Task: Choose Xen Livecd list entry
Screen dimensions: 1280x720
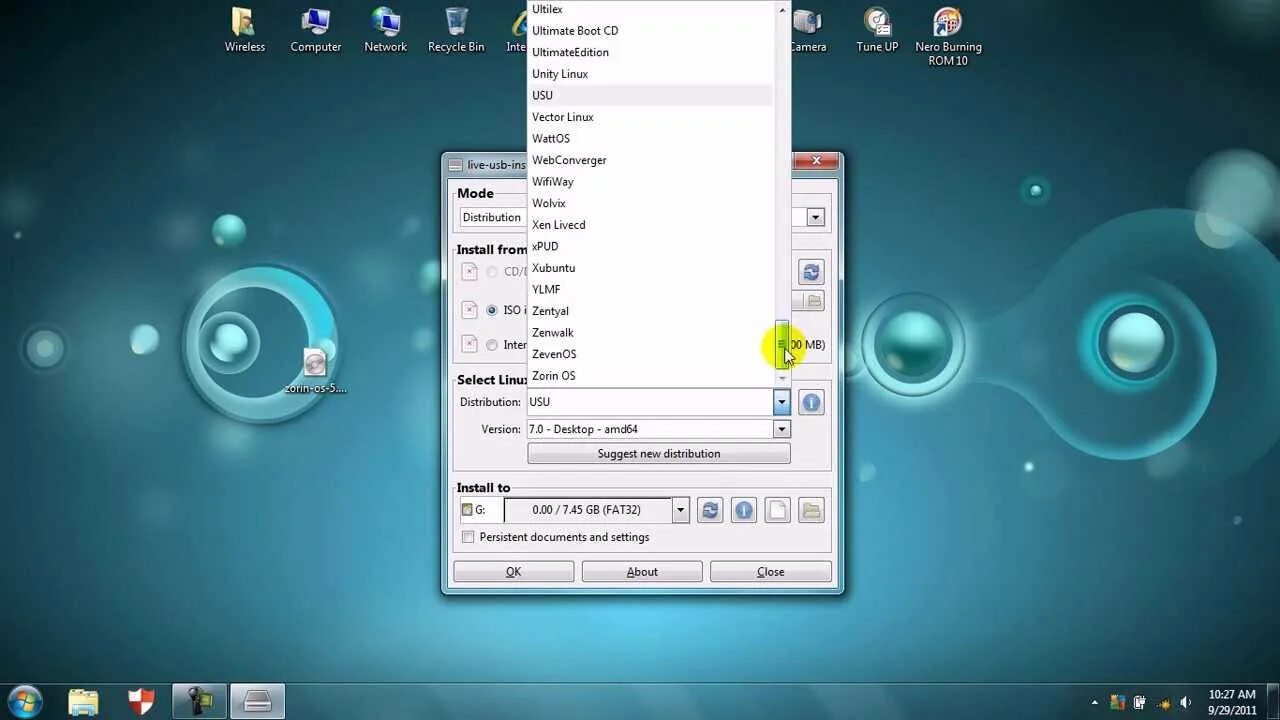Action: [651, 225]
